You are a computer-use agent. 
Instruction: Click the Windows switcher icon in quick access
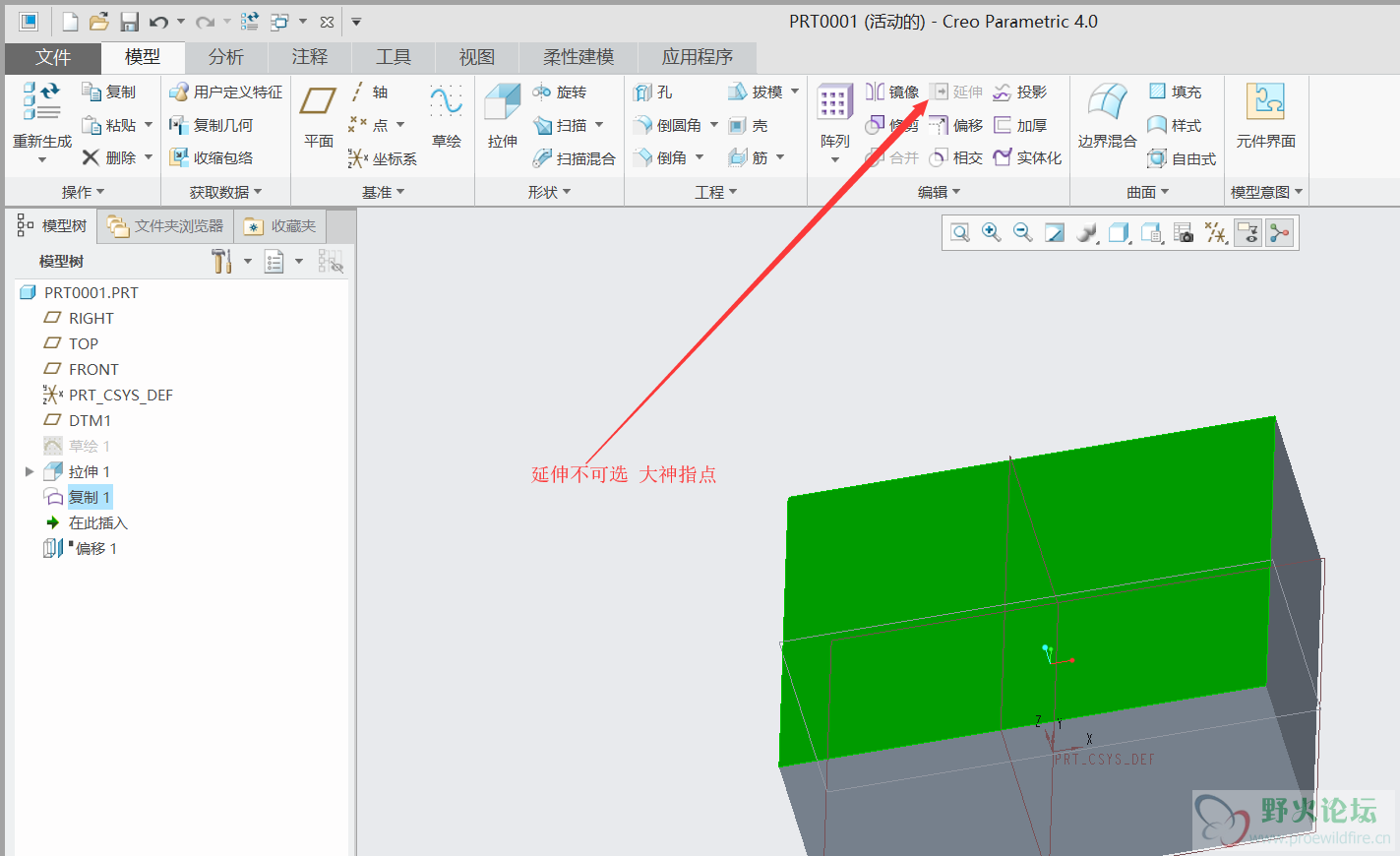[x=280, y=22]
